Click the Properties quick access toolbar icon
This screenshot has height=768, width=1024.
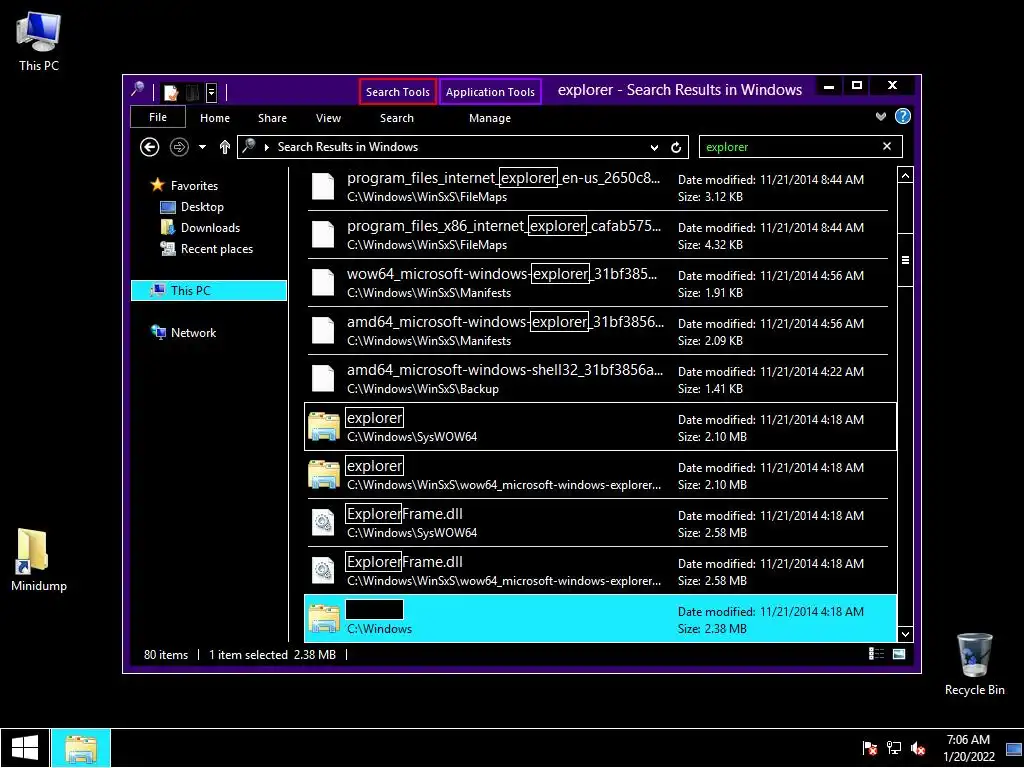click(x=172, y=93)
